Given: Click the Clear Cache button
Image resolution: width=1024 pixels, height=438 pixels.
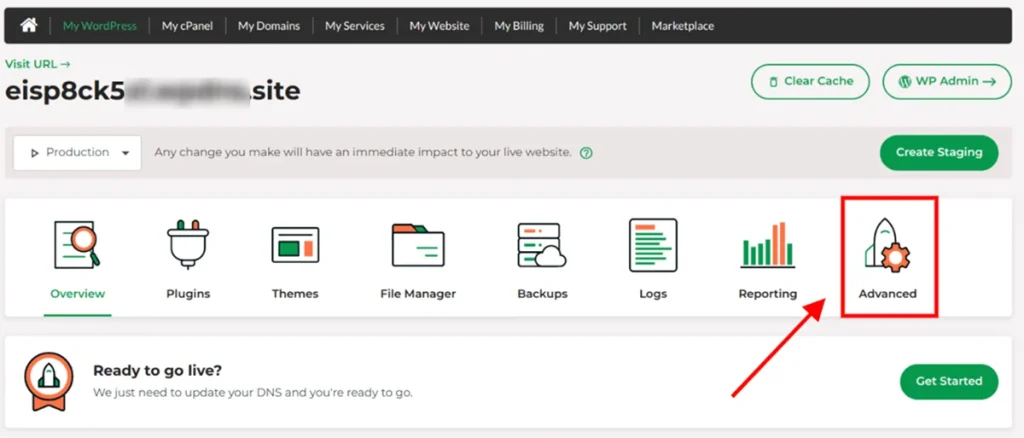Looking at the screenshot, I should pyautogui.click(x=810, y=82).
